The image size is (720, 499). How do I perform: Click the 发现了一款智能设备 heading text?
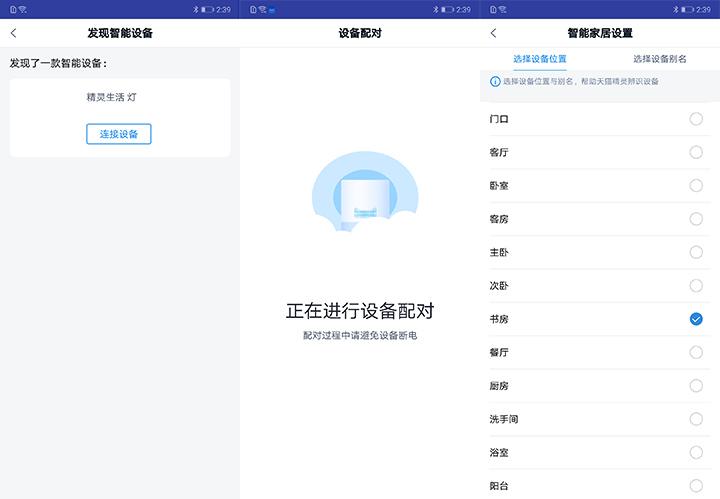click(58, 63)
